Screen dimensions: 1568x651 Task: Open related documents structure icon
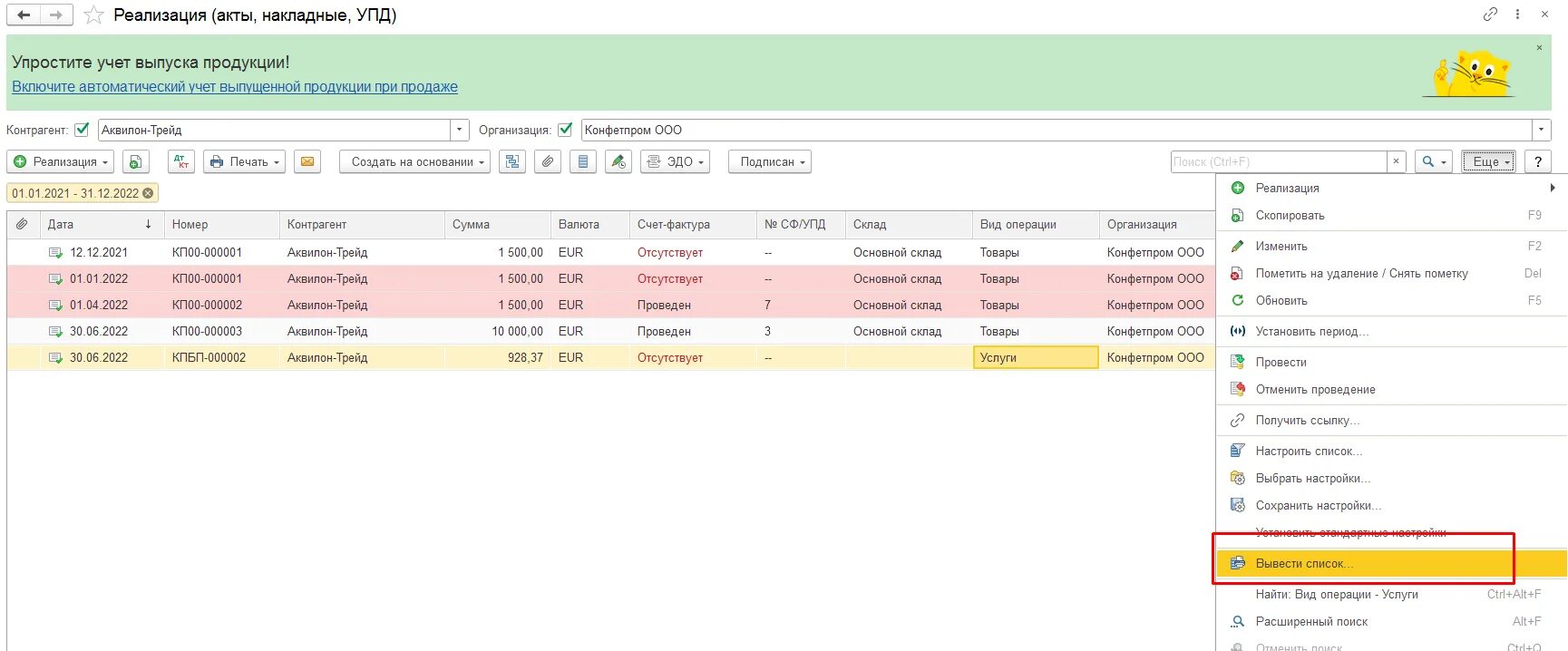[x=512, y=161]
